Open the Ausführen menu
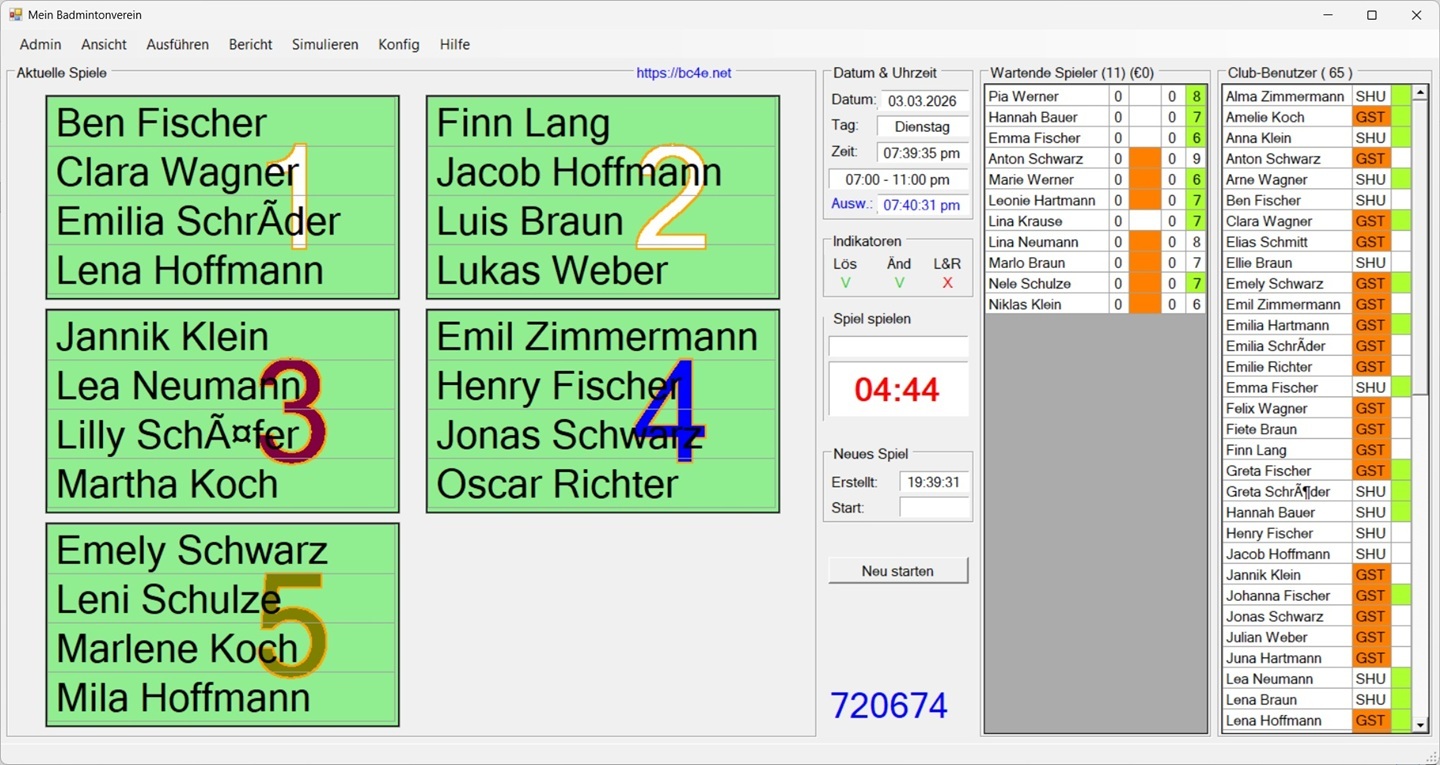The image size is (1440, 765). point(178,44)
